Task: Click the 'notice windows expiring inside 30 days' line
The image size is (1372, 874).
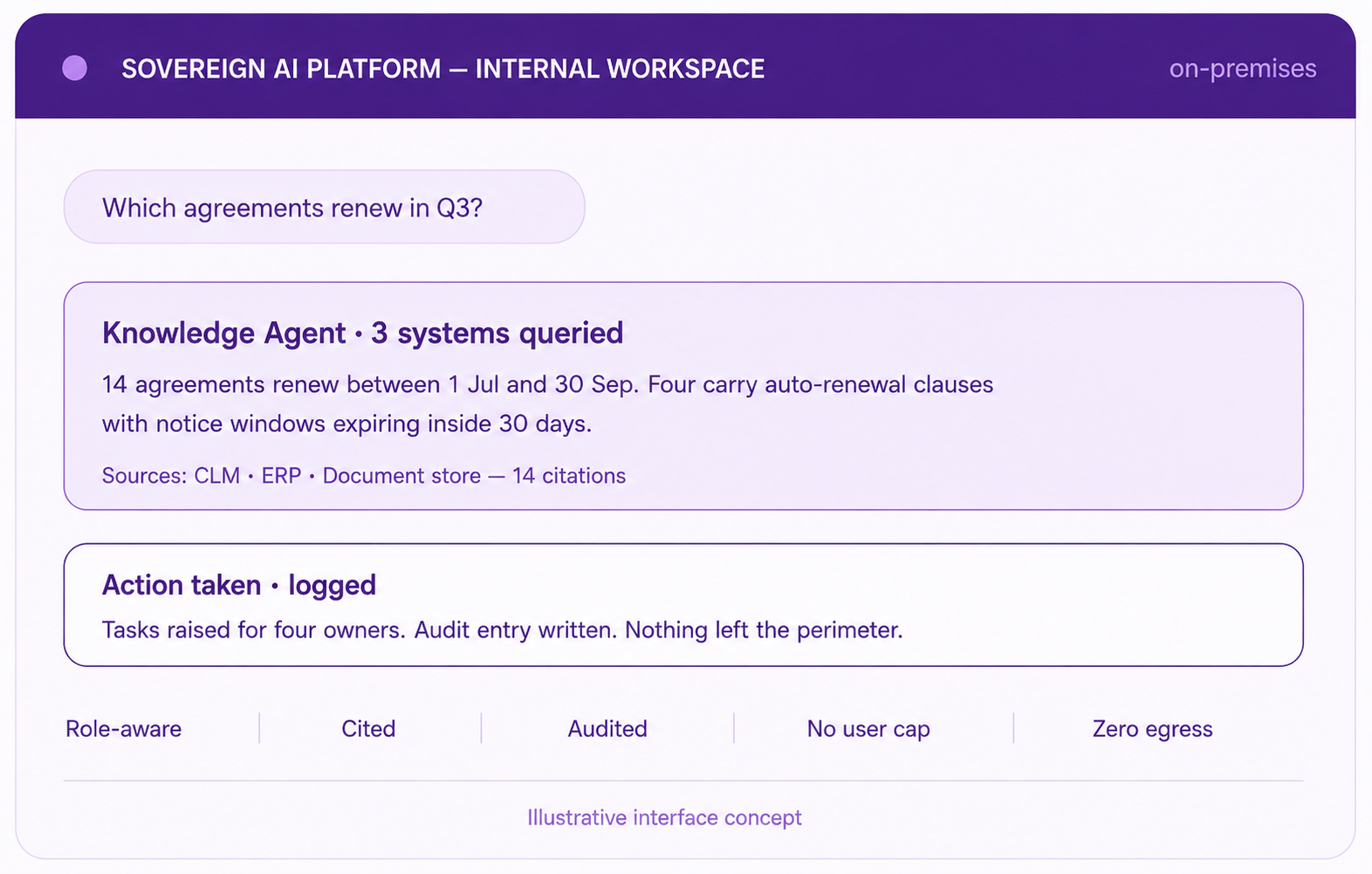Action: pos(346,424)
